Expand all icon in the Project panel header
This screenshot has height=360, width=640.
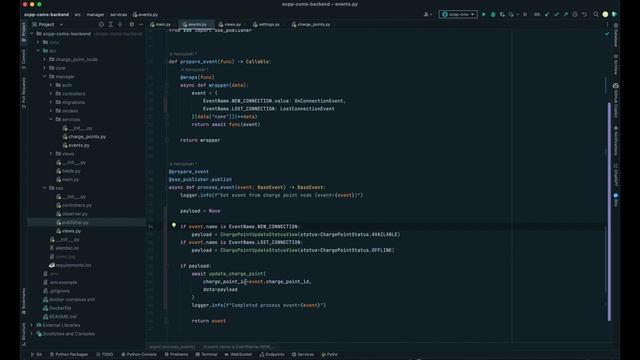[x=111, y=24]
